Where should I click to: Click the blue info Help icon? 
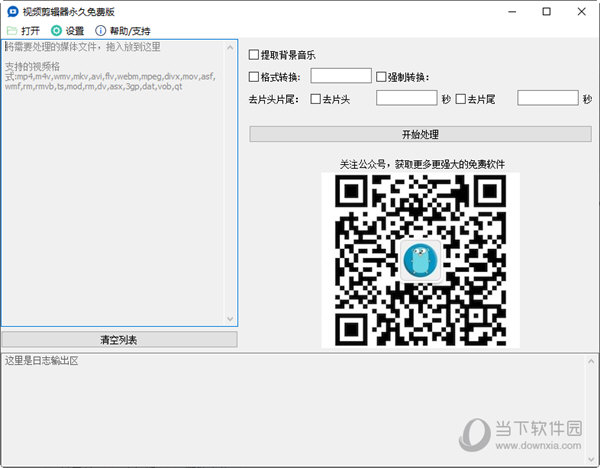(100, 31)
